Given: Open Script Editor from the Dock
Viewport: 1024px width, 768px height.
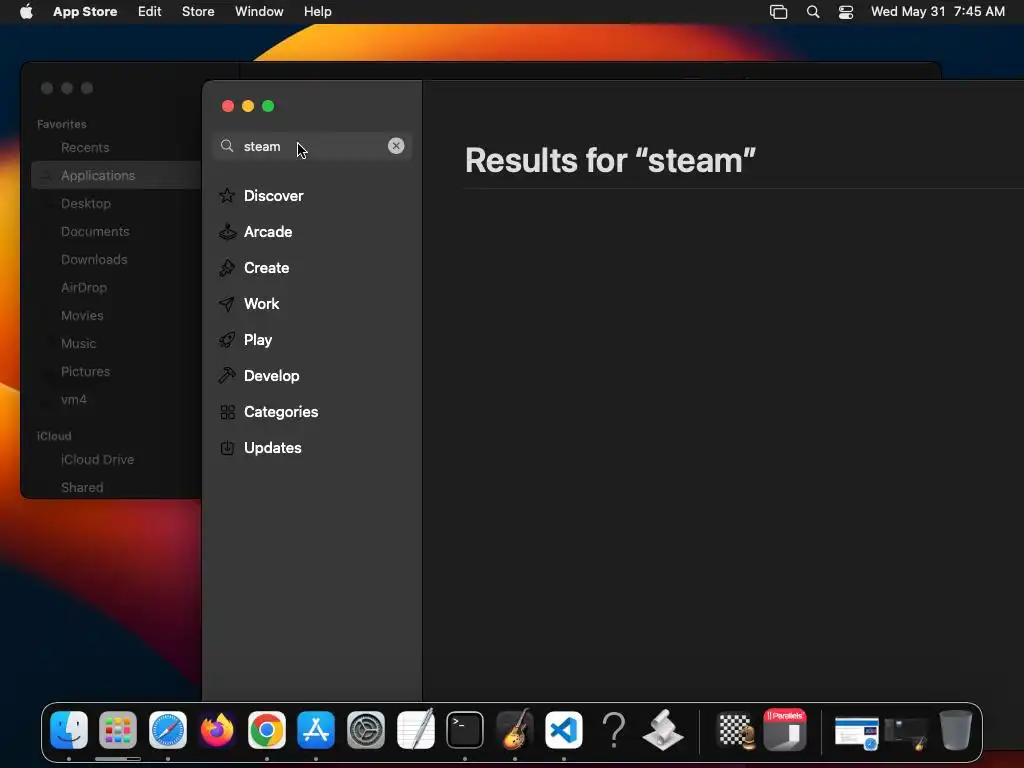Looking at the screenshot, I should tap(663, 730).
